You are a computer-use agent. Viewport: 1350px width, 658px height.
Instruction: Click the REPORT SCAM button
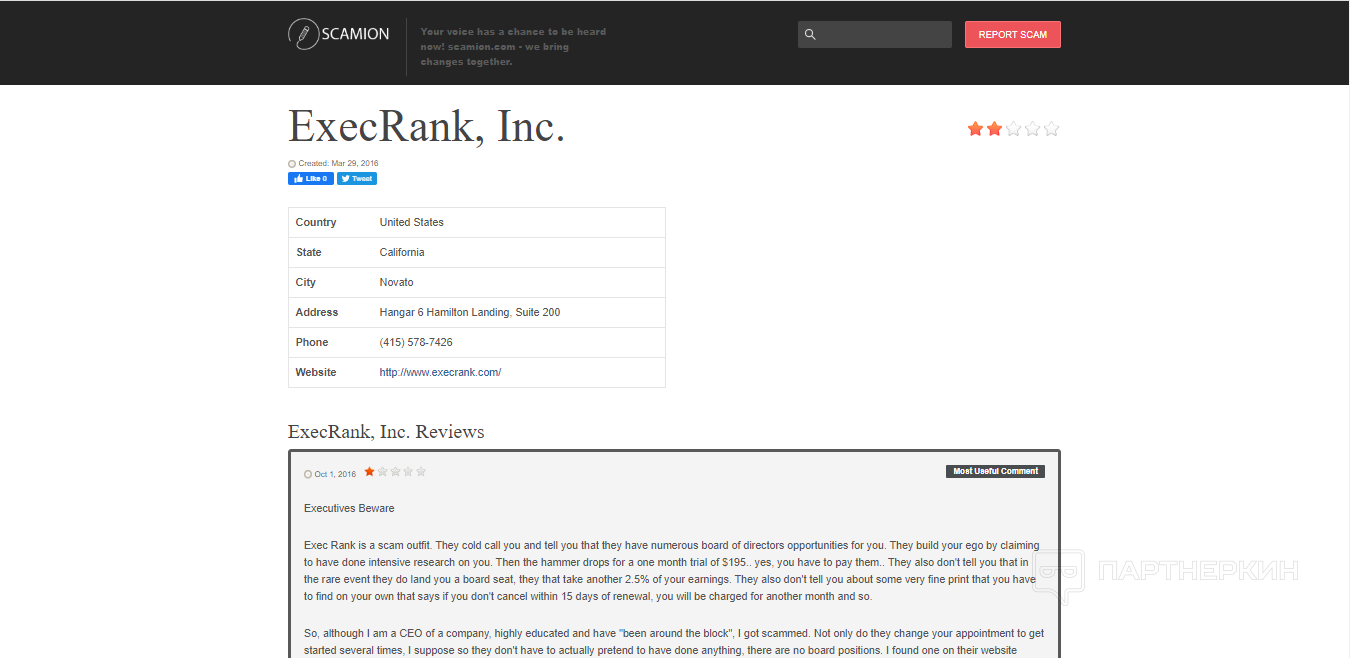click(x=1012, y=35)
